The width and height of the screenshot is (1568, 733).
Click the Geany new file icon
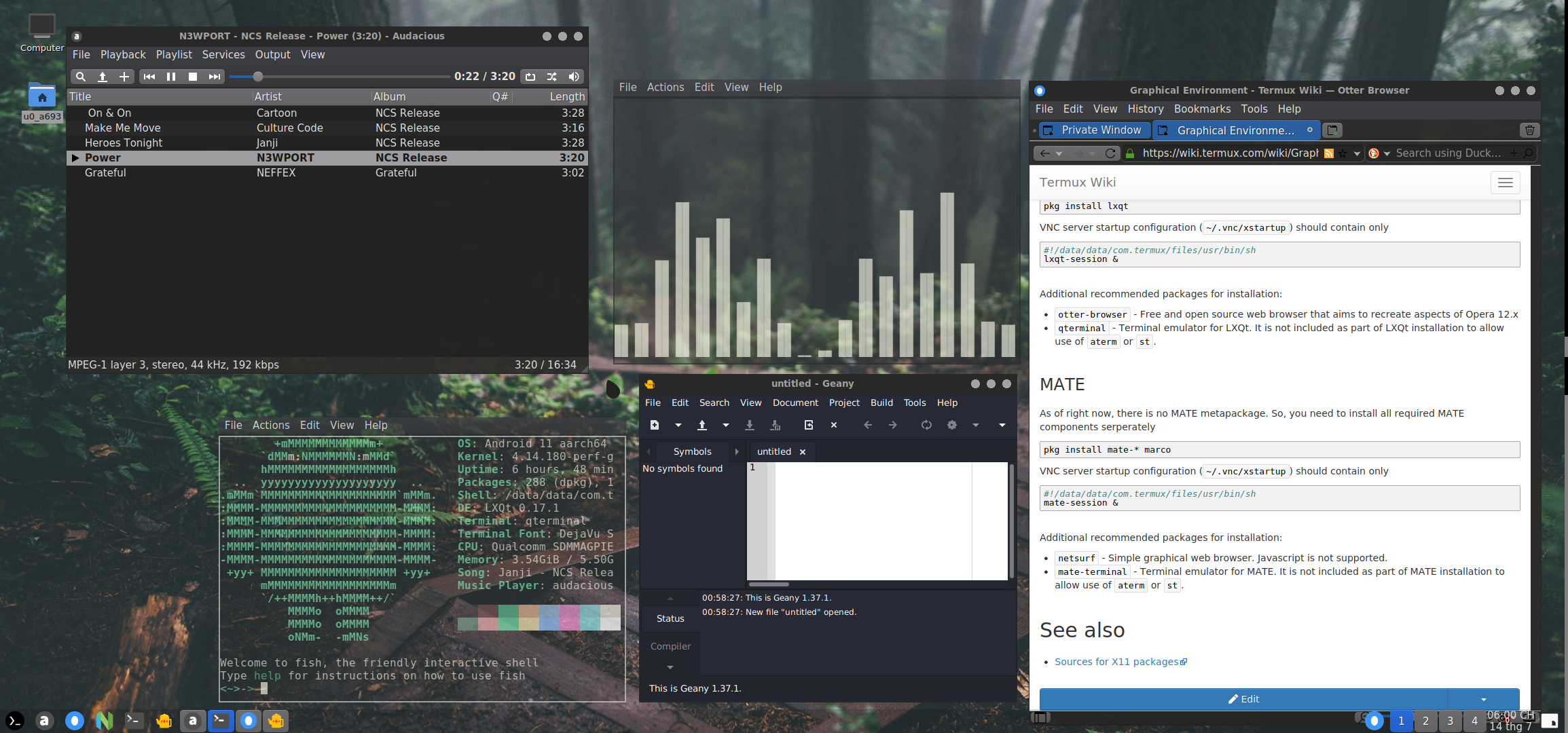[655, 425]
